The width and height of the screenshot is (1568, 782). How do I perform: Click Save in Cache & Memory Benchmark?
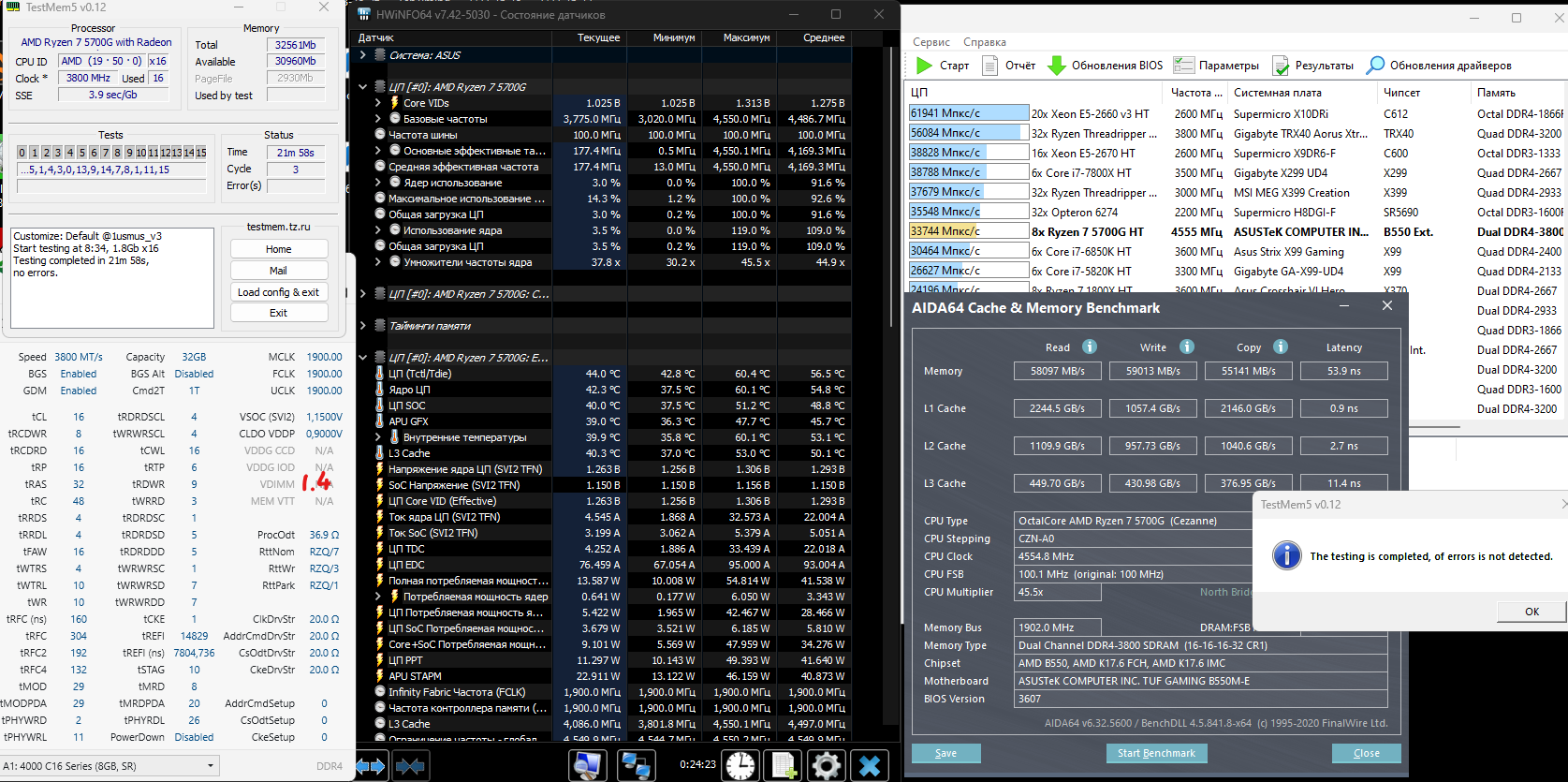[946, 753]
